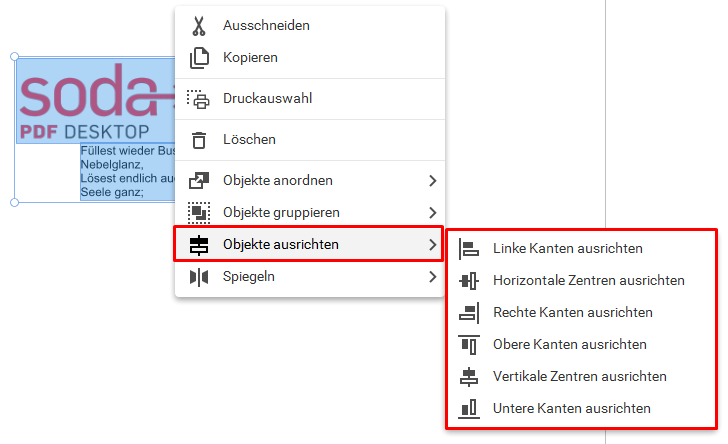This screenshot has width=728, height=444.
Task: Expand the Spiegeln submenu chevron
Action: 432,277
